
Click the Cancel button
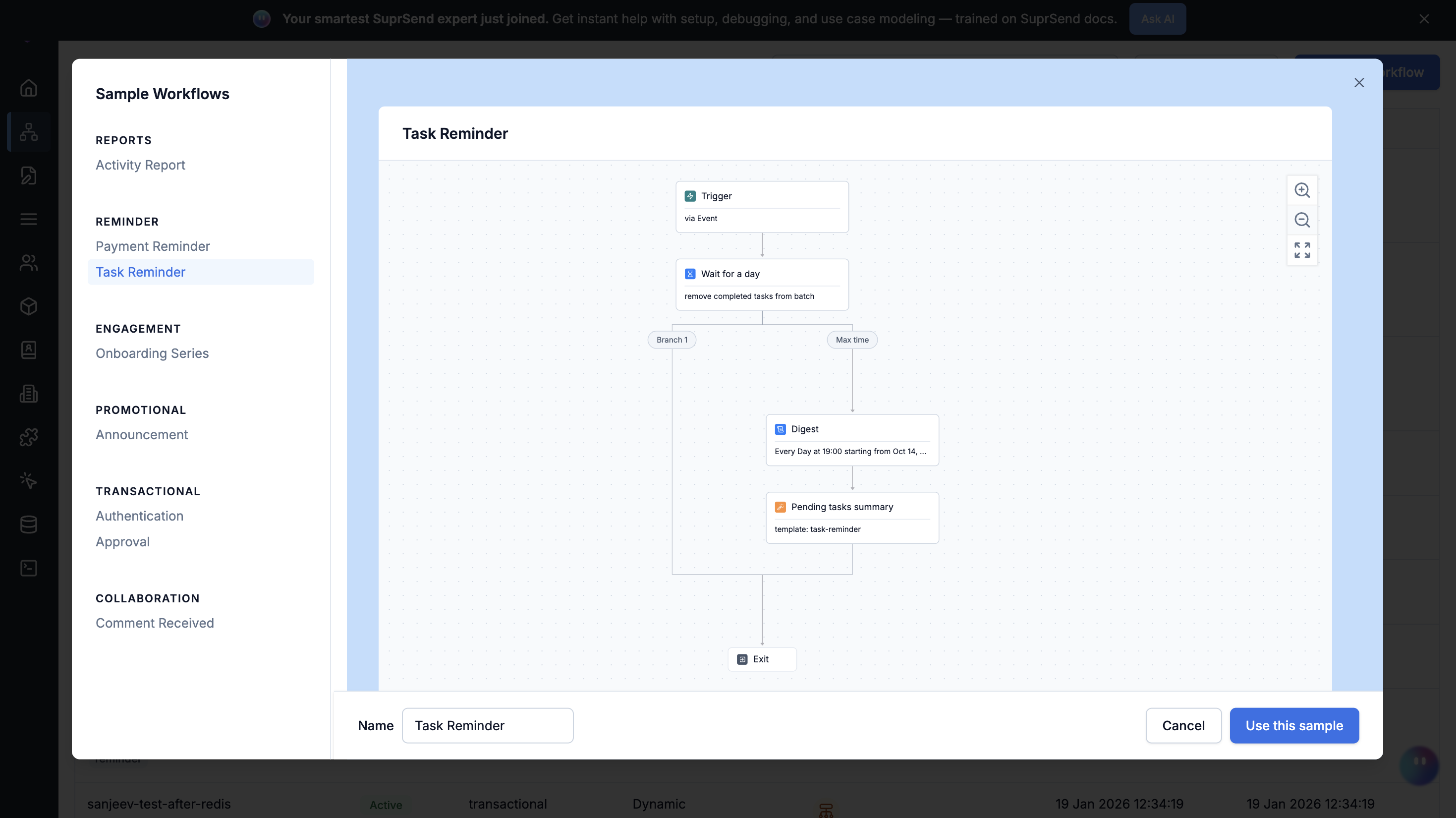tap(1183, 726)
